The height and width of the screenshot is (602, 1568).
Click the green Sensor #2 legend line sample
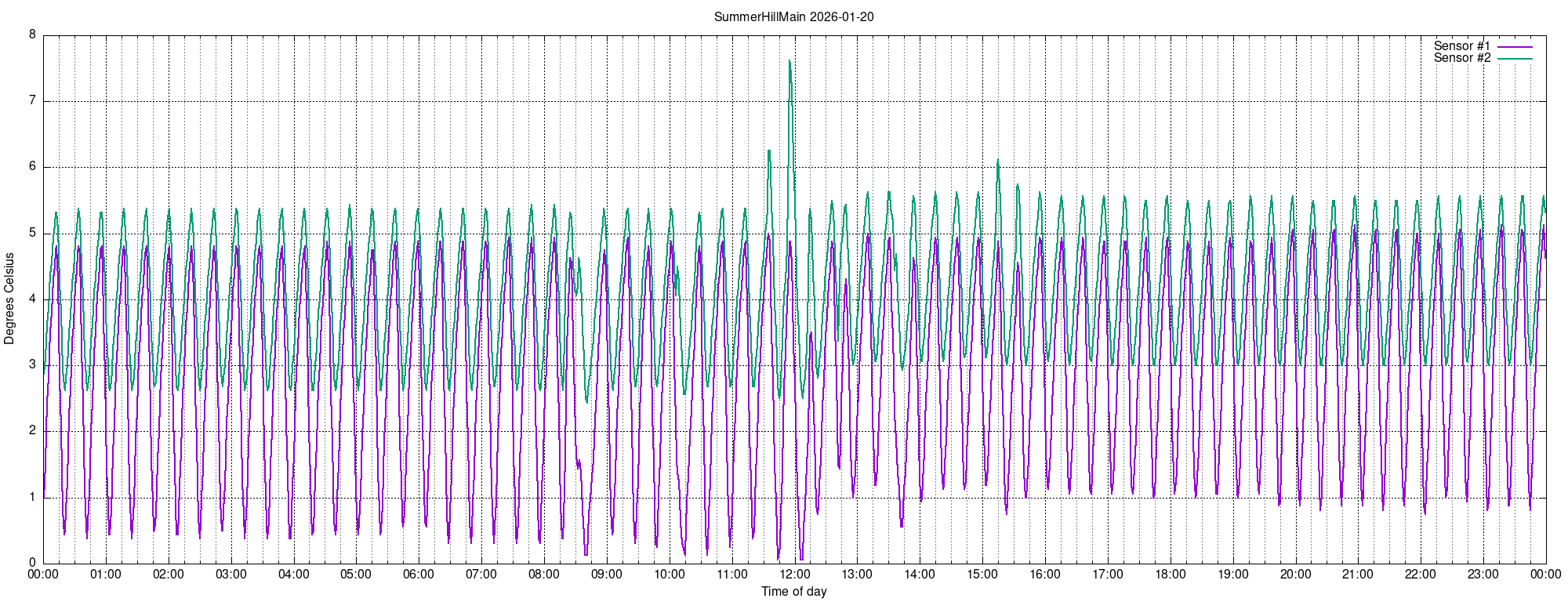(1515, 59)
